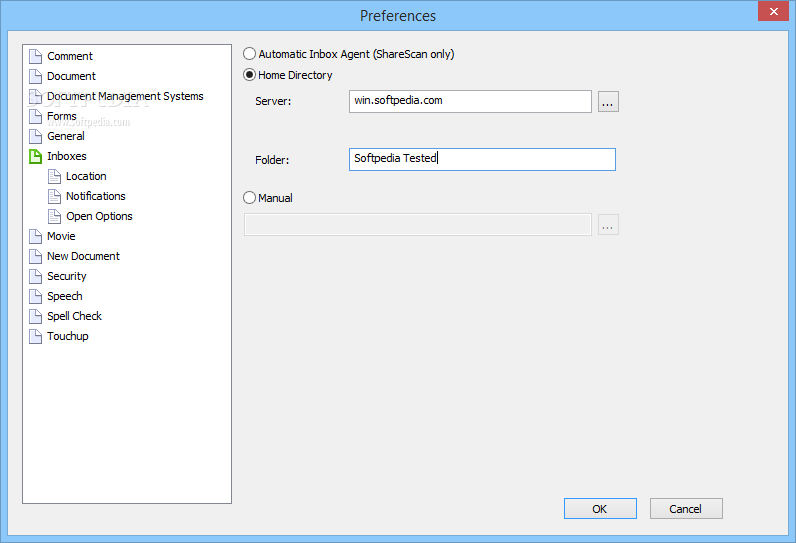
Task: Click the Comment page icon
Action: (x=35, y=56)
